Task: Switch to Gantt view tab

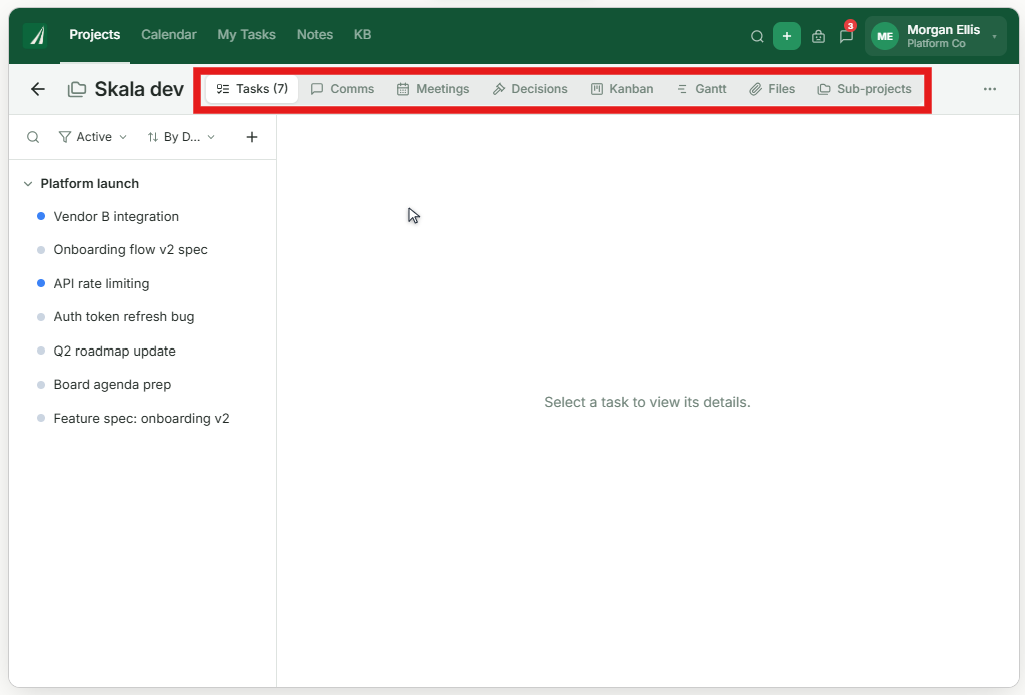Action: pyautogui.click(x=701, y=89)
